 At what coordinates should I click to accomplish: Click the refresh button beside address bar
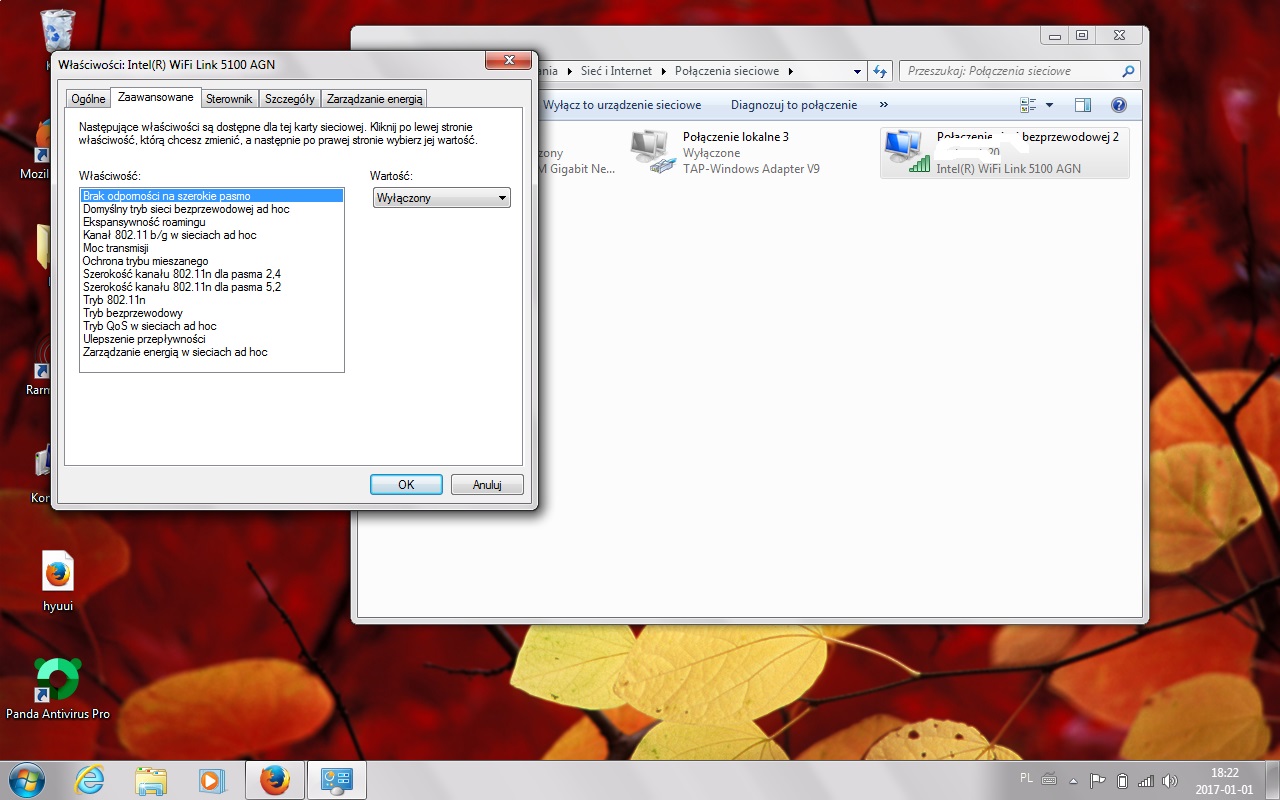coord(880,71)
